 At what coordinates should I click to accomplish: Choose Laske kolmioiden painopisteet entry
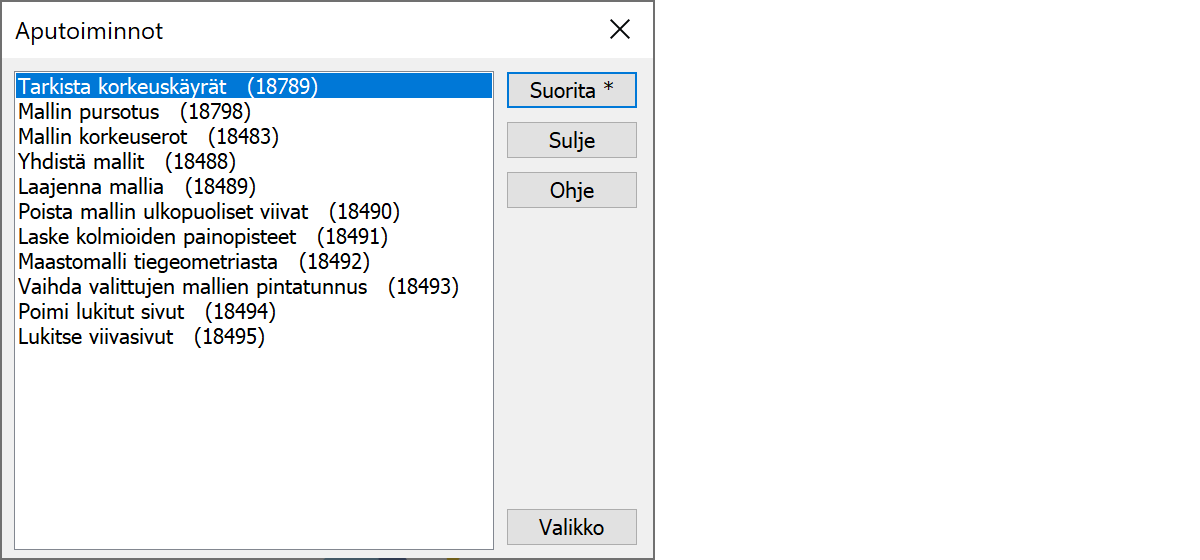coord(203,237)
